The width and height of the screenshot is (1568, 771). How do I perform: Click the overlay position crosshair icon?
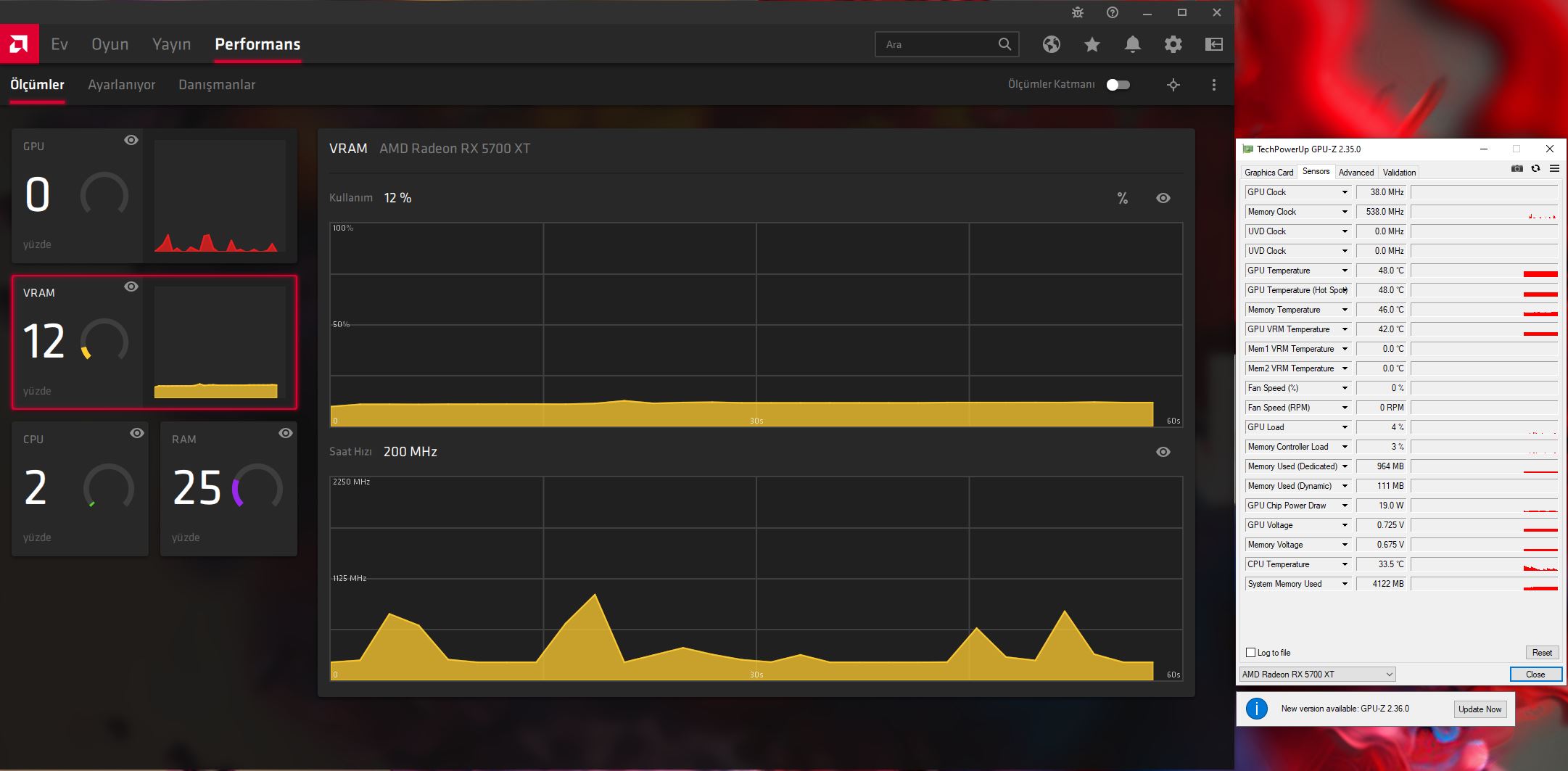(1173, 85)
